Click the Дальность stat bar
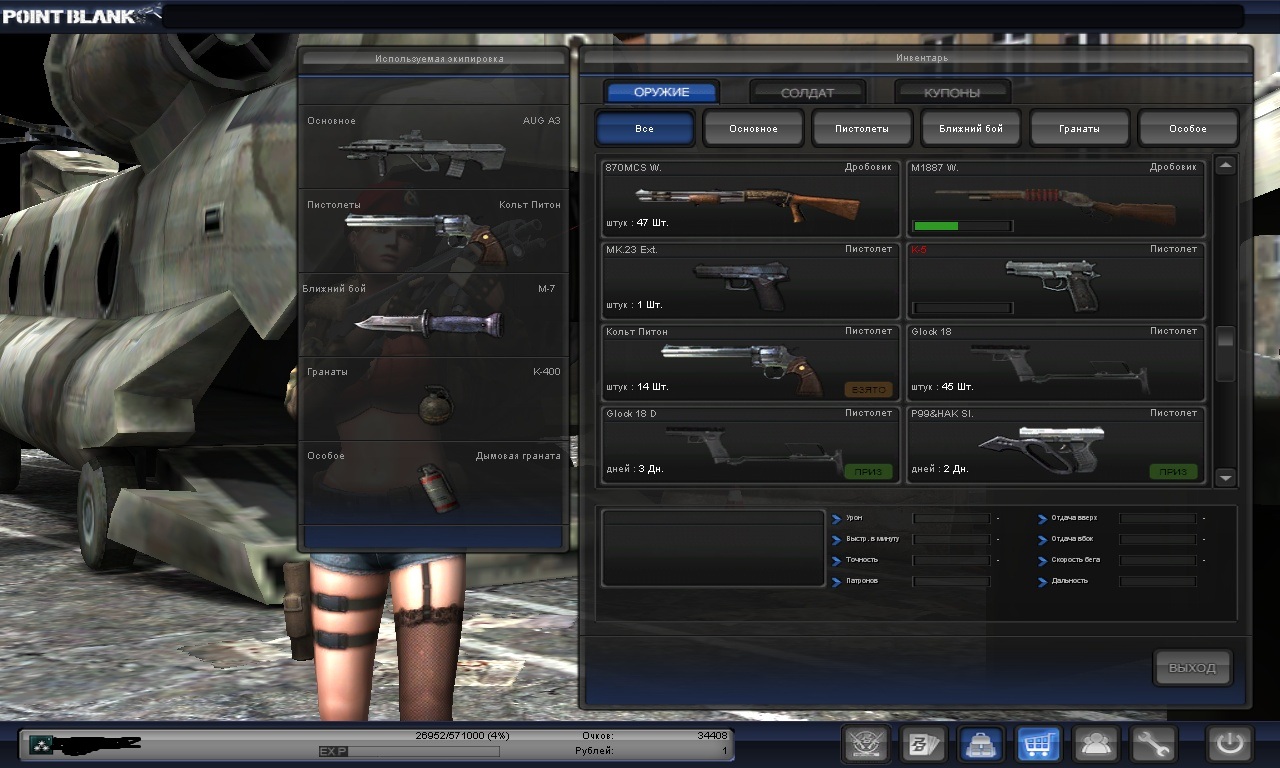Screen dimensions: 1280x768 click(x=1158, y=581)
